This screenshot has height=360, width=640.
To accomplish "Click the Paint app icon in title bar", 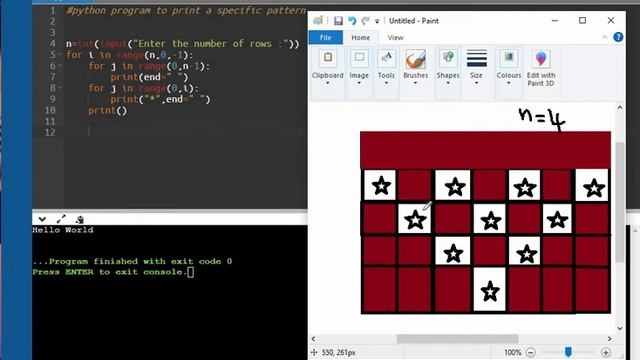I will tap(318, 21).
